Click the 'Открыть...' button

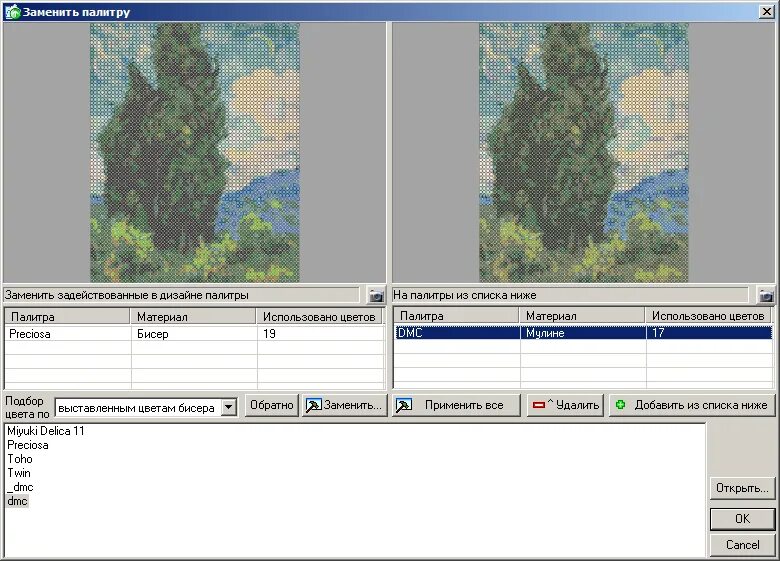pyautogui.click(x=742, y=488)
